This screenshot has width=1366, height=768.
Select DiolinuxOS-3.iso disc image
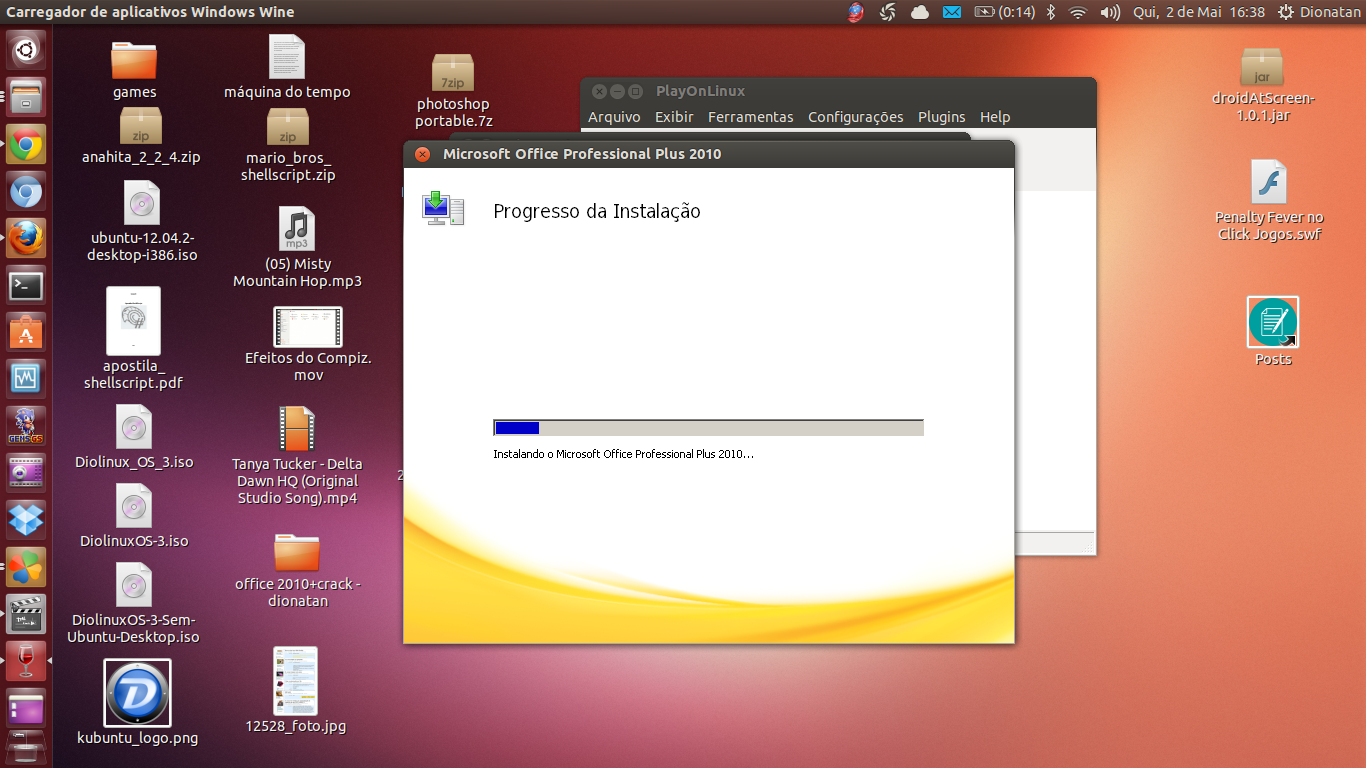click(134, 516)
